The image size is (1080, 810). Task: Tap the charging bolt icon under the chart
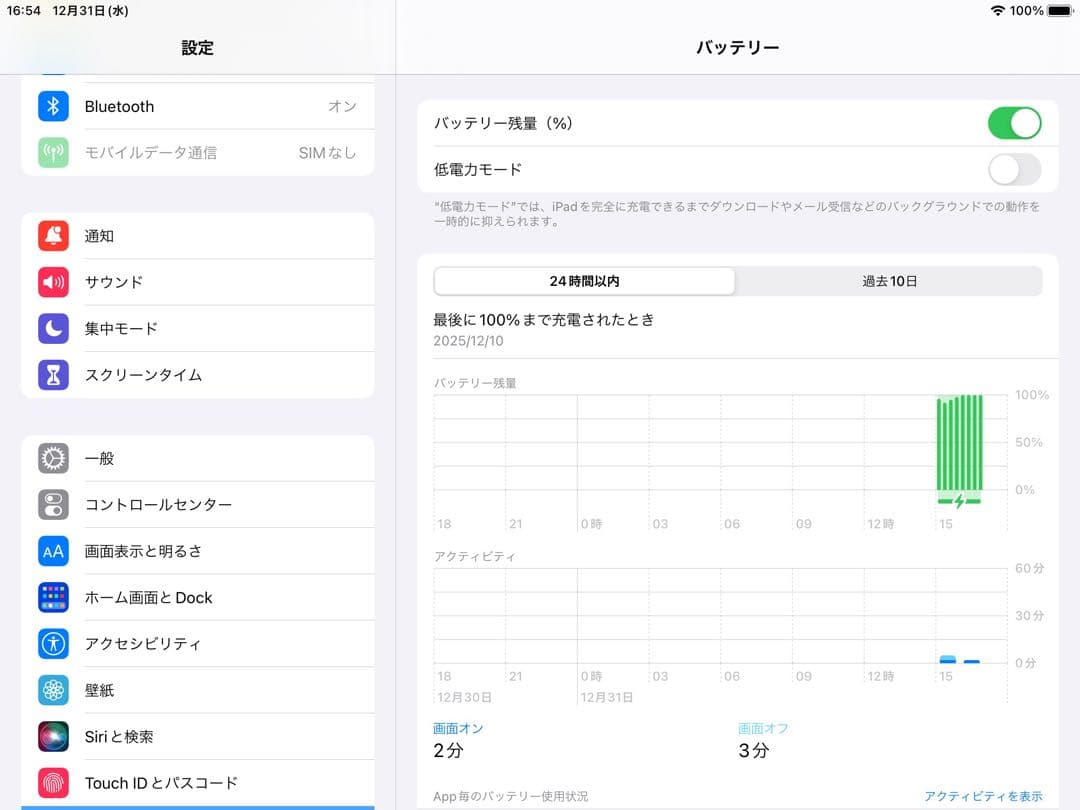tap(959, 501)
